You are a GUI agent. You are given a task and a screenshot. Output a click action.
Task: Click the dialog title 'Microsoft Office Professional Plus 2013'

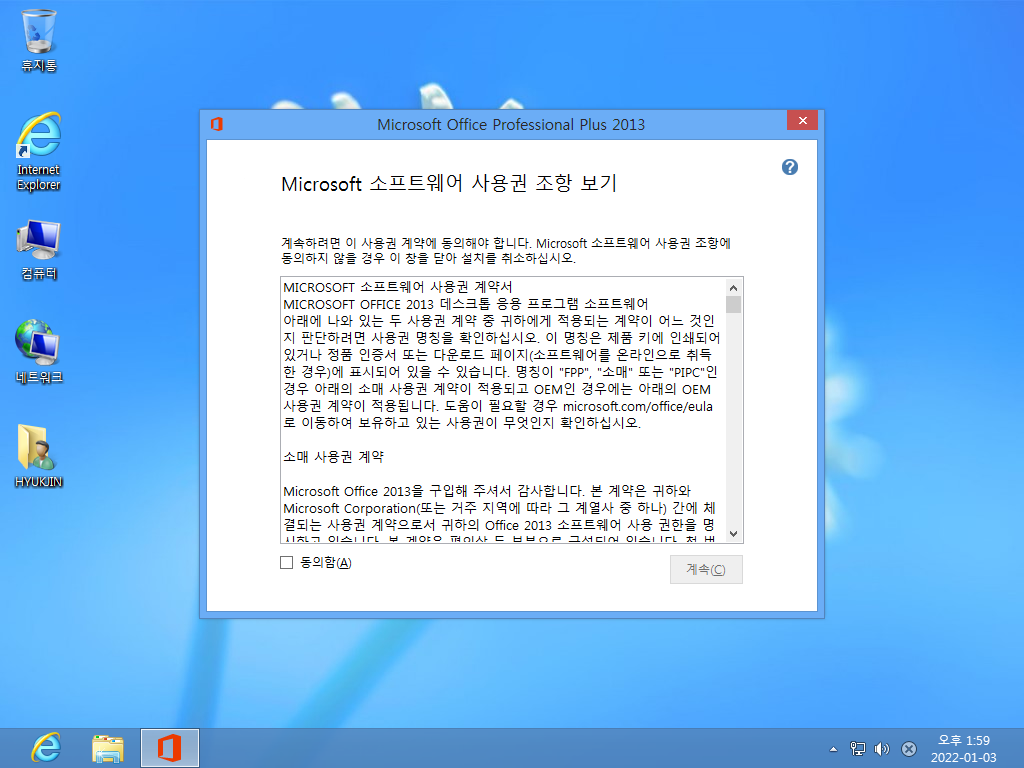tap(511, 124)
